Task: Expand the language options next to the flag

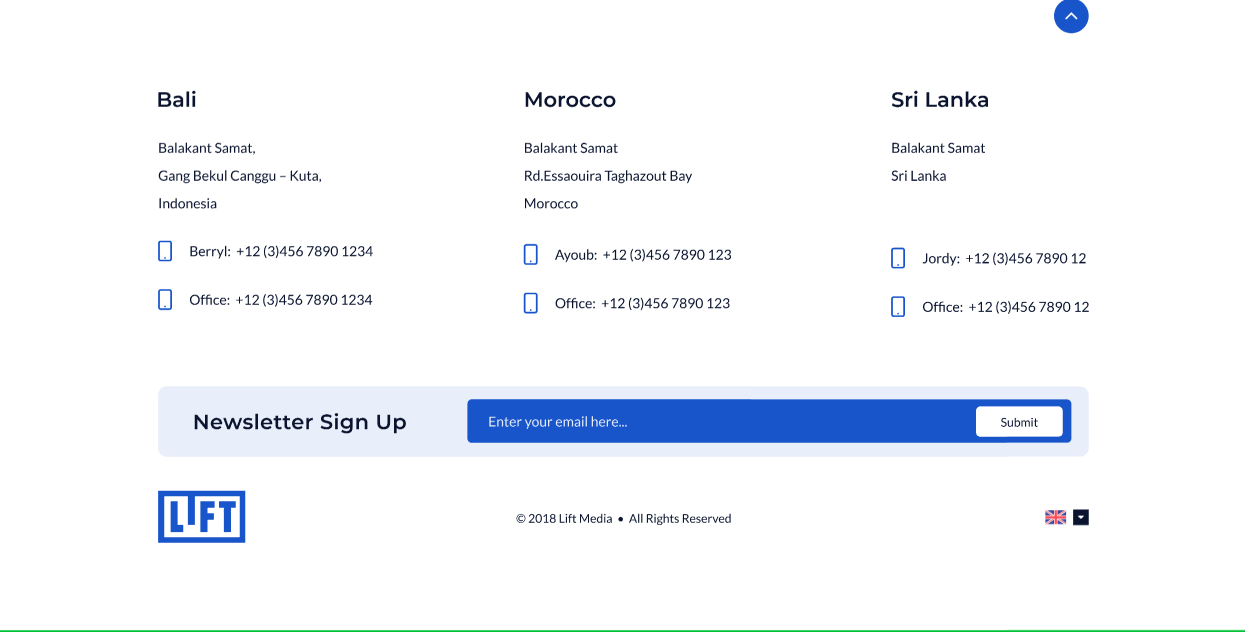Action: coord(1080,517)
